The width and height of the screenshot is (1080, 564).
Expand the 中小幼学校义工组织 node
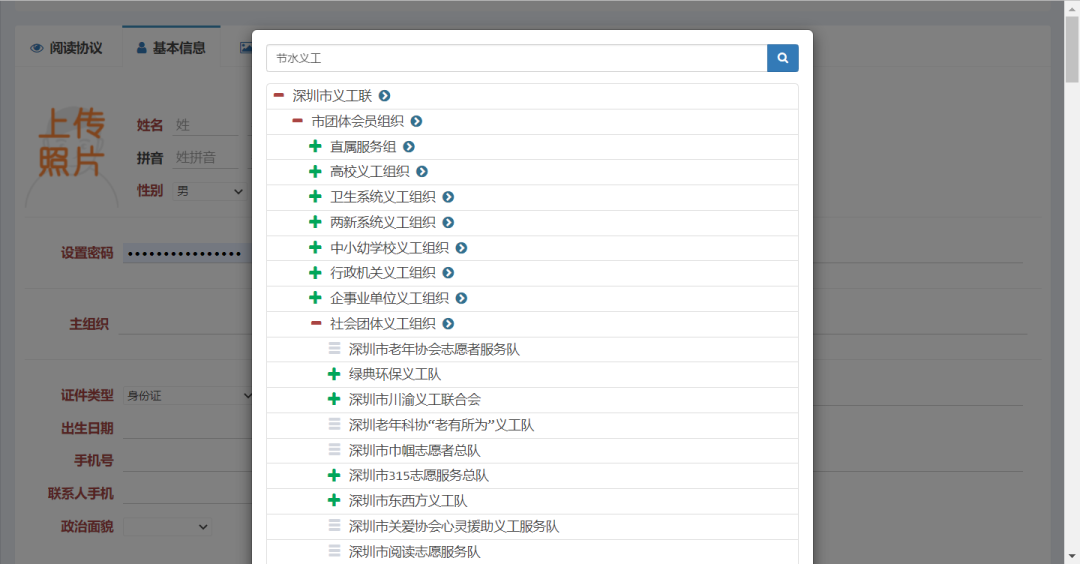[x=315, y=247]
